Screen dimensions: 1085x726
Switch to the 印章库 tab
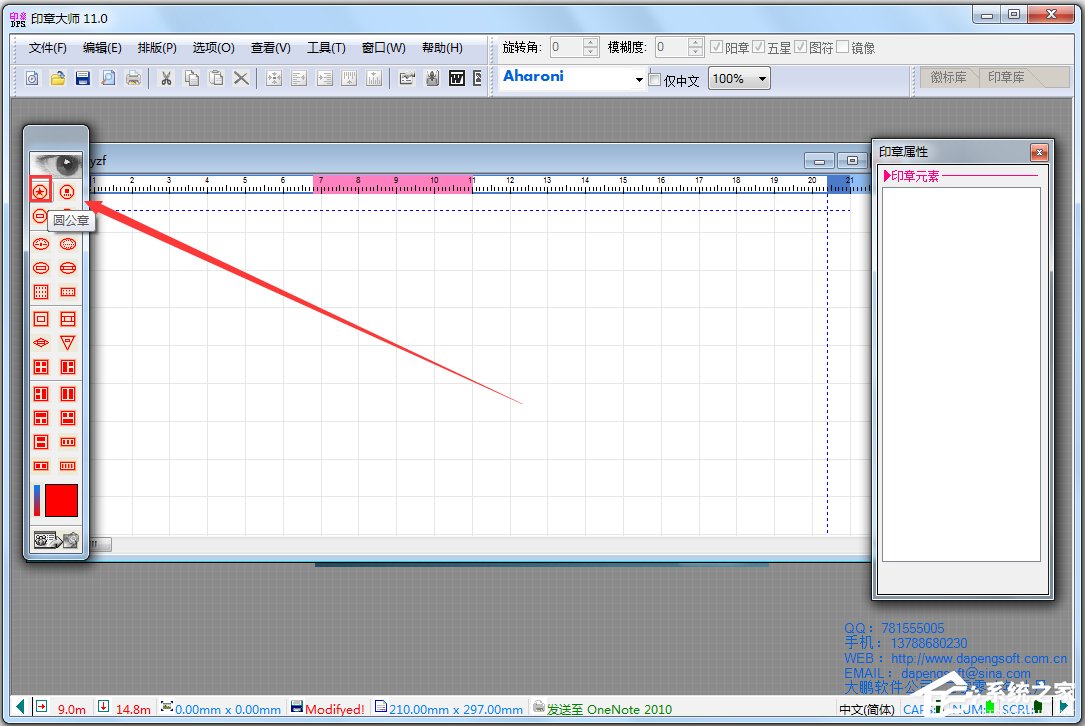(1006, 78)
